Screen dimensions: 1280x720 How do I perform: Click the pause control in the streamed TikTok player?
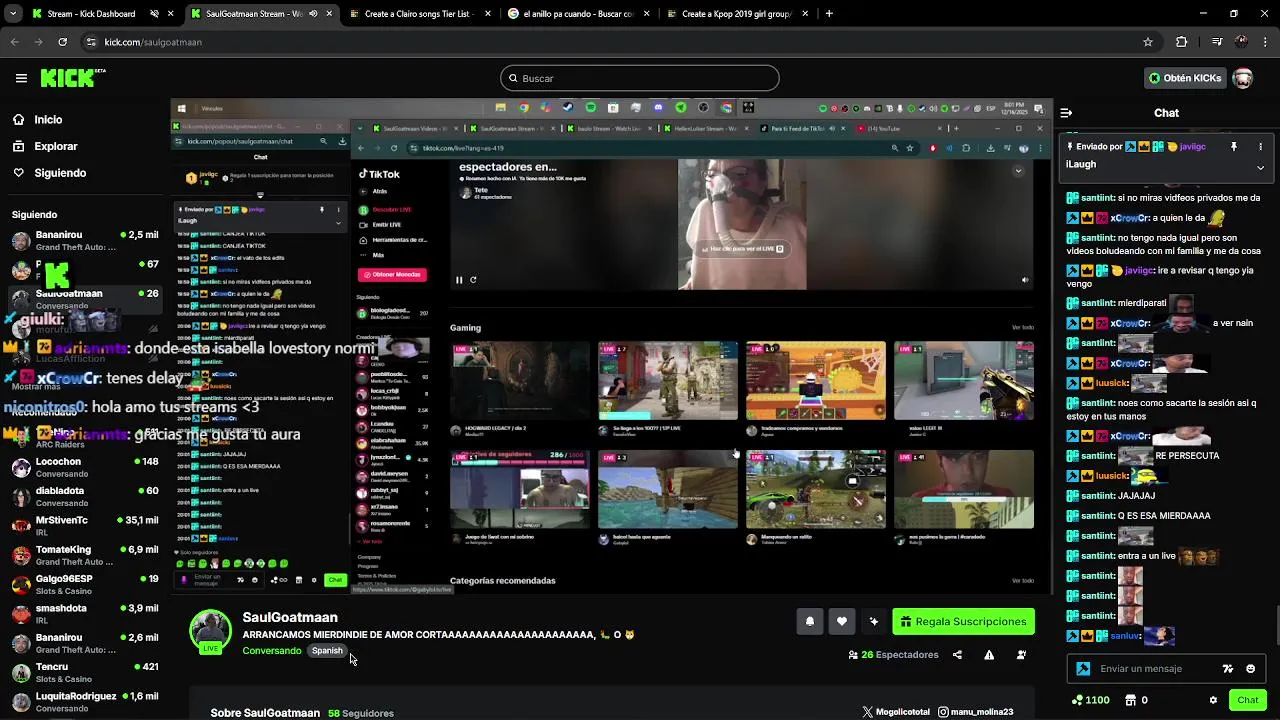tap(459, 280)
